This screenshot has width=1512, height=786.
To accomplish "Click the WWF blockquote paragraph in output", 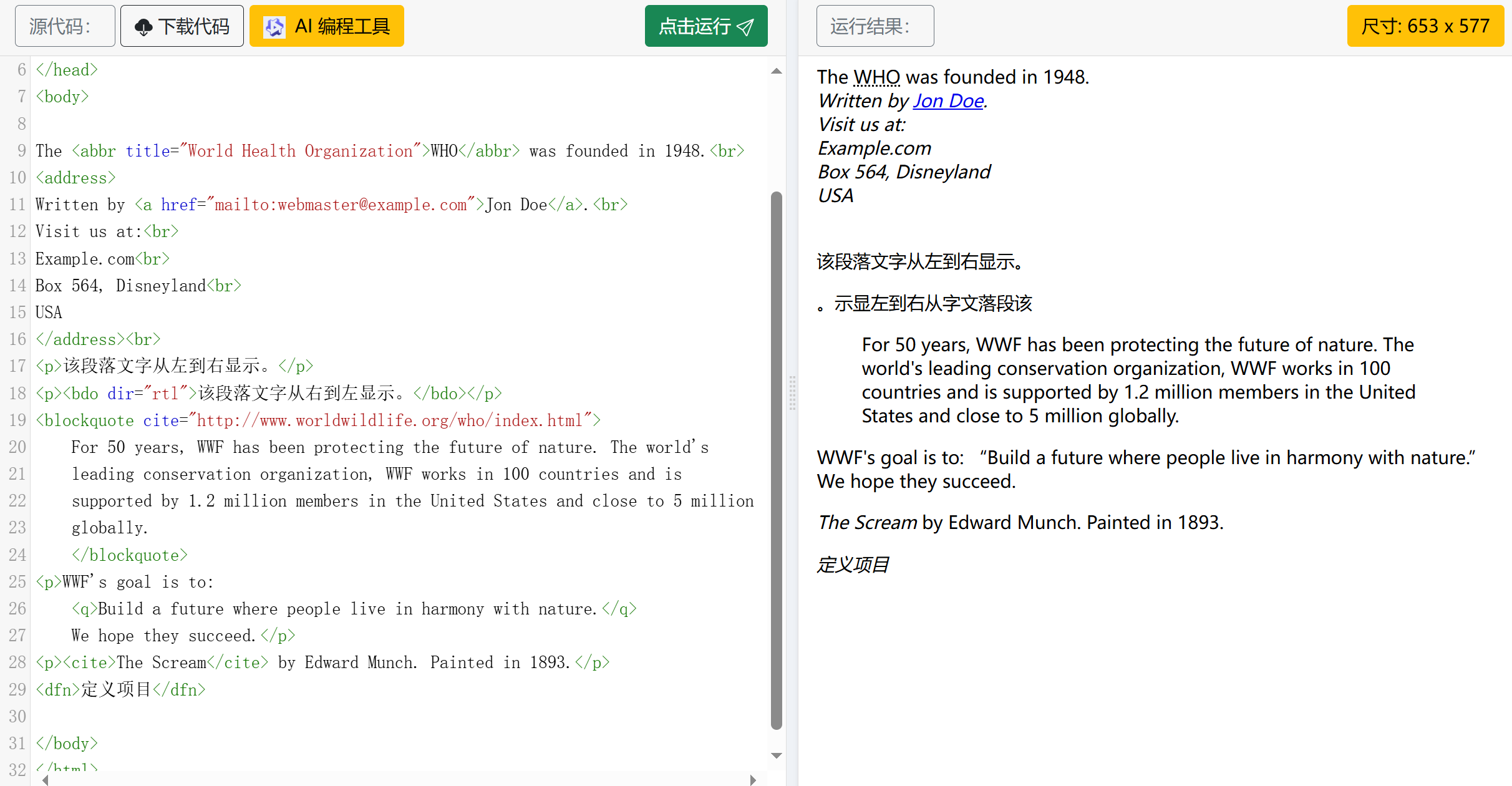I will 1138,381.
